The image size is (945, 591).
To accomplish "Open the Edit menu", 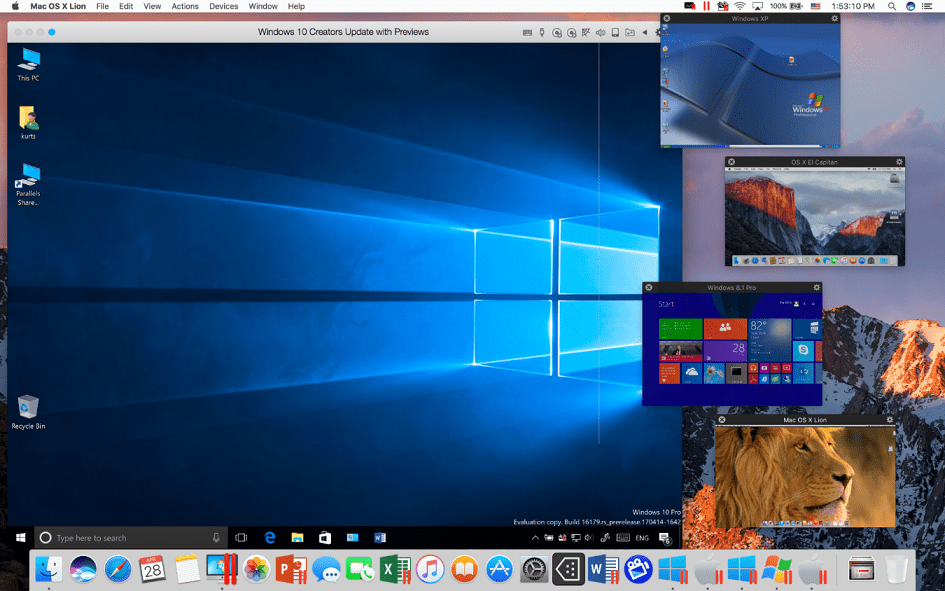I will [126, 6].
